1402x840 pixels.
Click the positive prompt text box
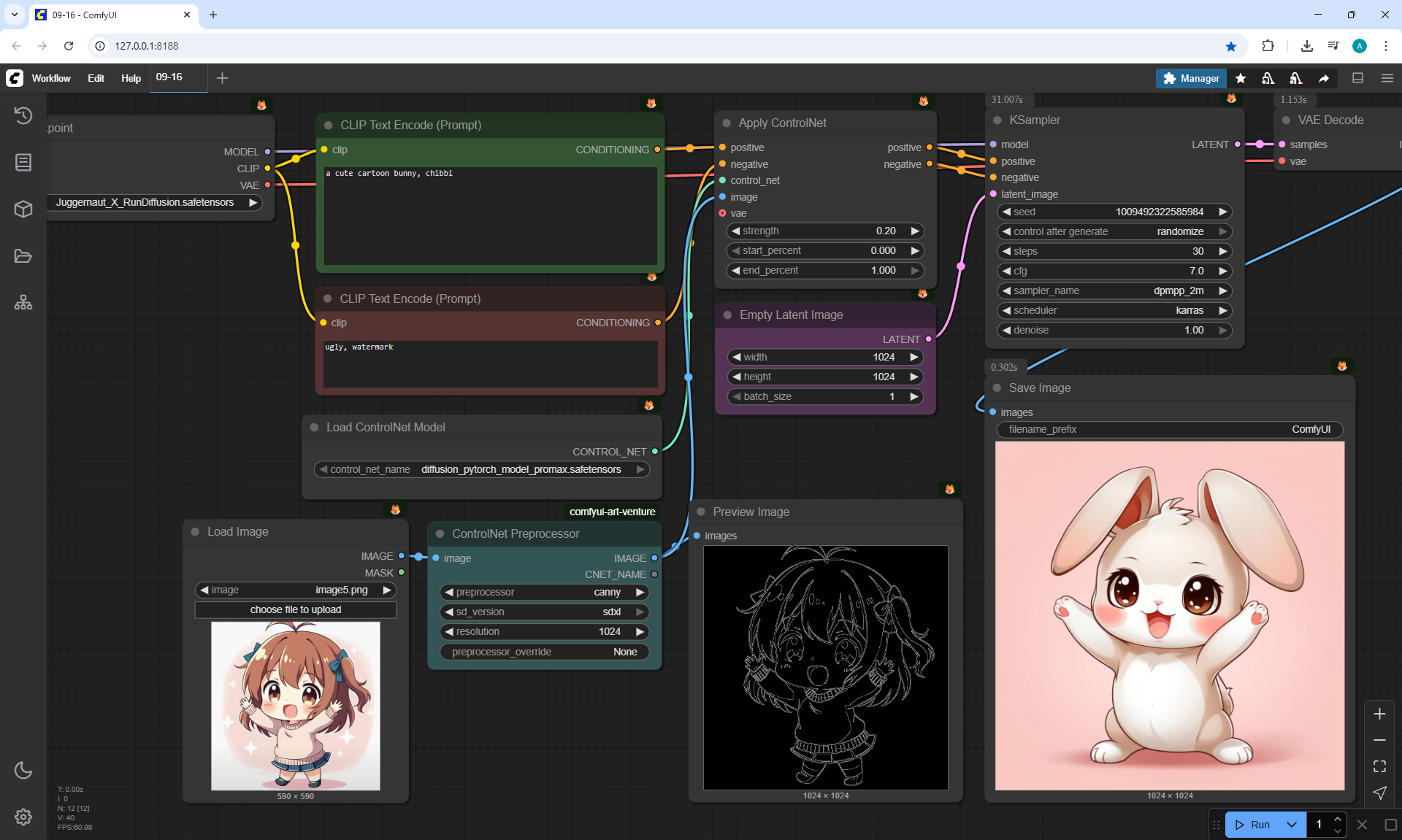490,215
